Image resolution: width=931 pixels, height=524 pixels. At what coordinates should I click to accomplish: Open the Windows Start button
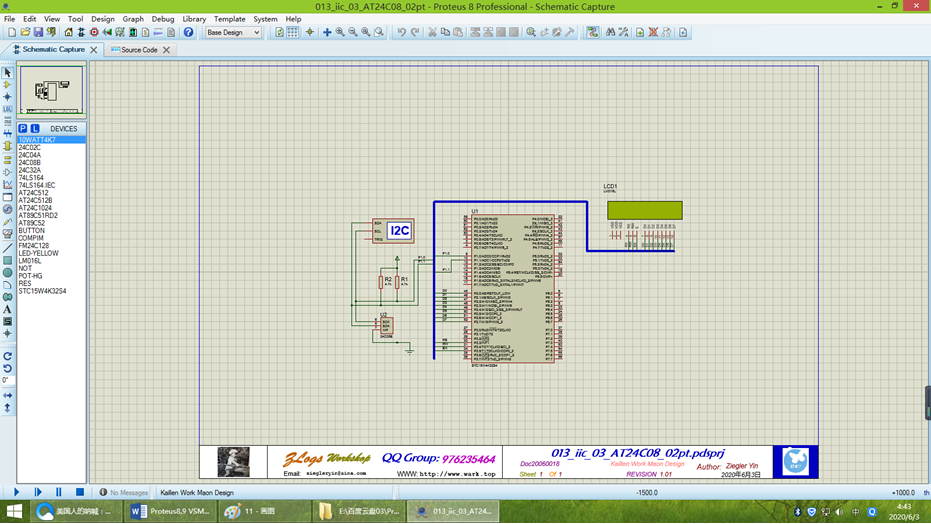[x=14, y=512]
